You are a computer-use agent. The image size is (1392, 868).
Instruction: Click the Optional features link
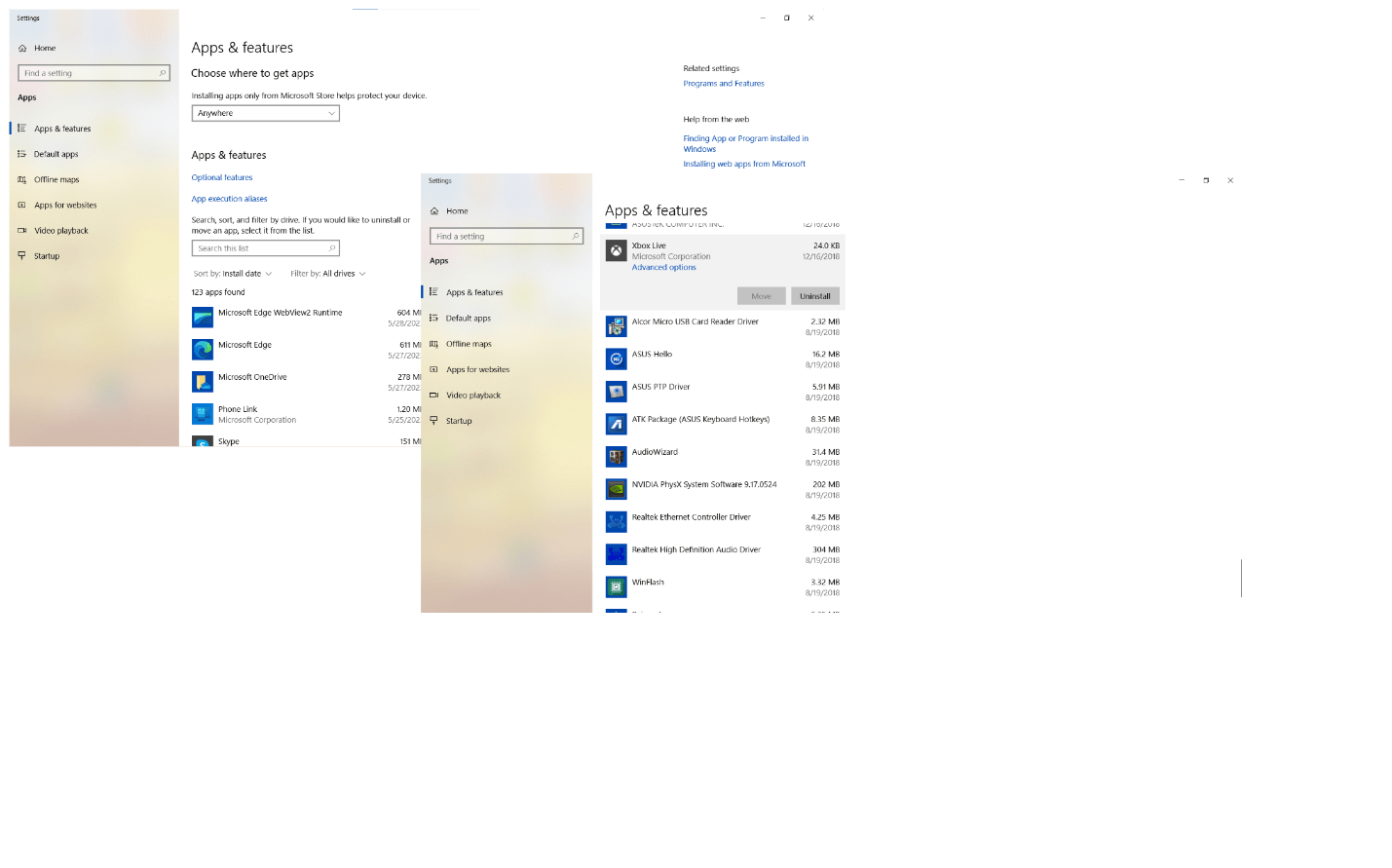(x=222, y=178)
